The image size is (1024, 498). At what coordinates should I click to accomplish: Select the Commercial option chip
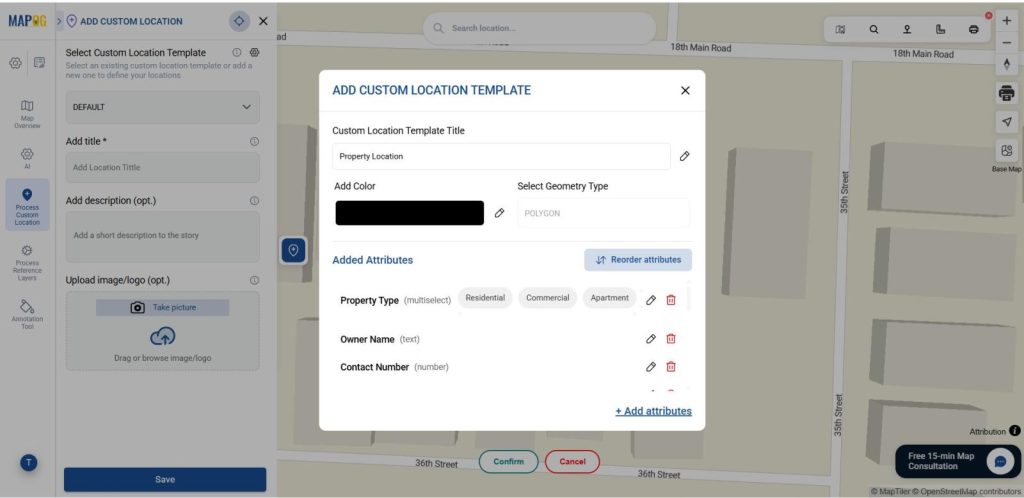coord(548,298)
